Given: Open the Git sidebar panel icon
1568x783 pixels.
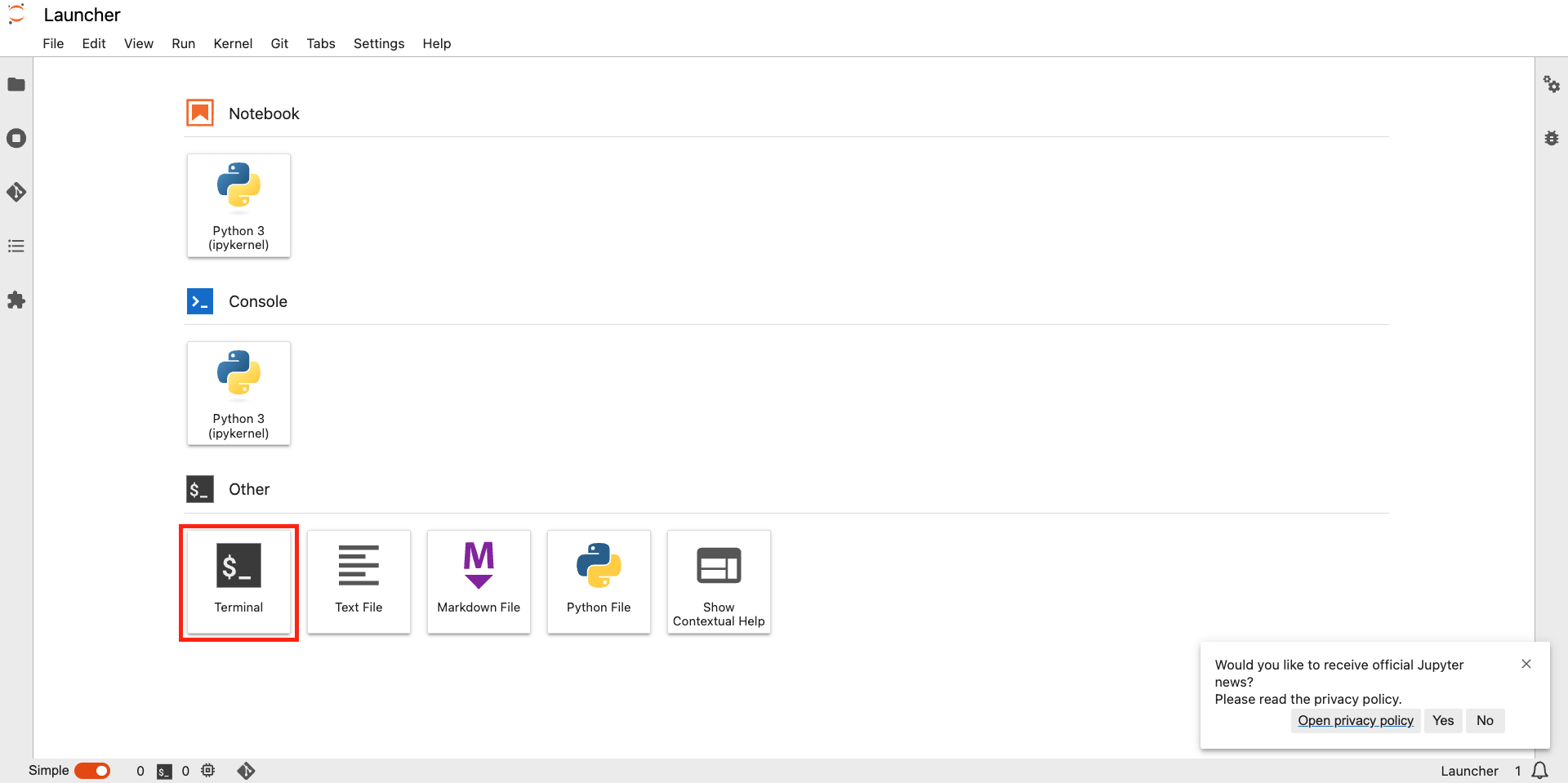Looking at the screenshot, I should 16,192.
